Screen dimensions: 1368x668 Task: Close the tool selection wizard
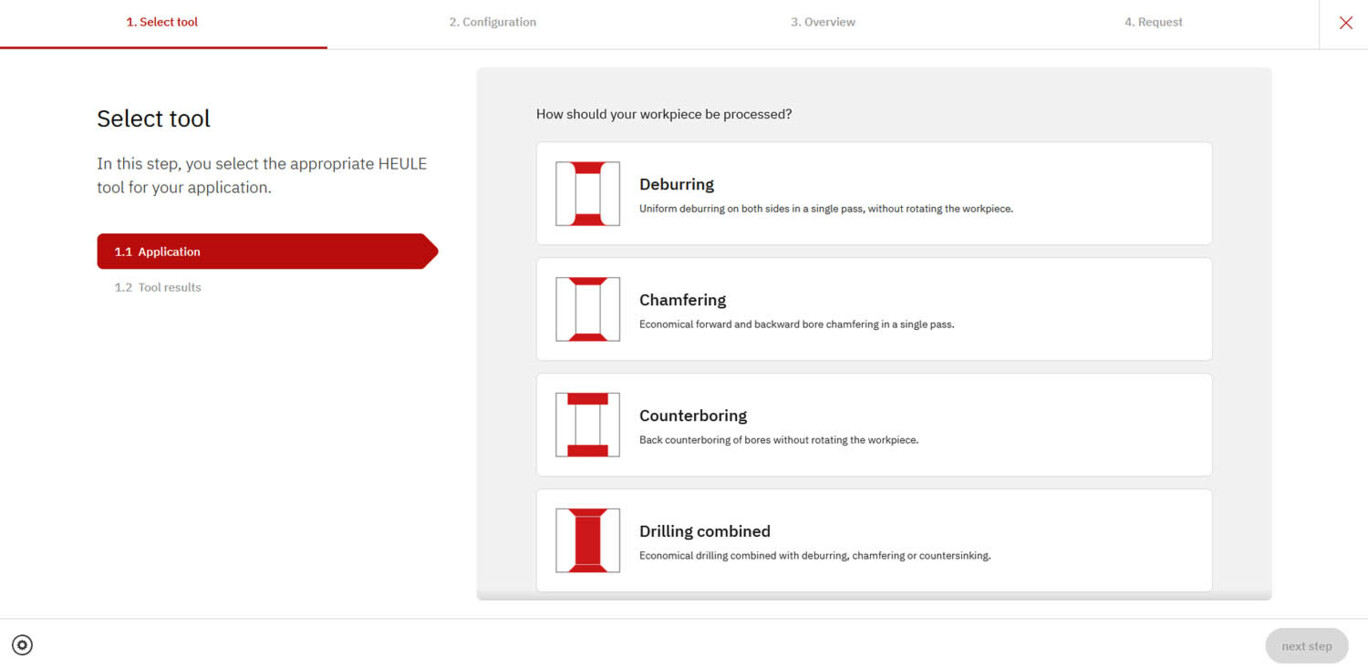click(1345, 22)
